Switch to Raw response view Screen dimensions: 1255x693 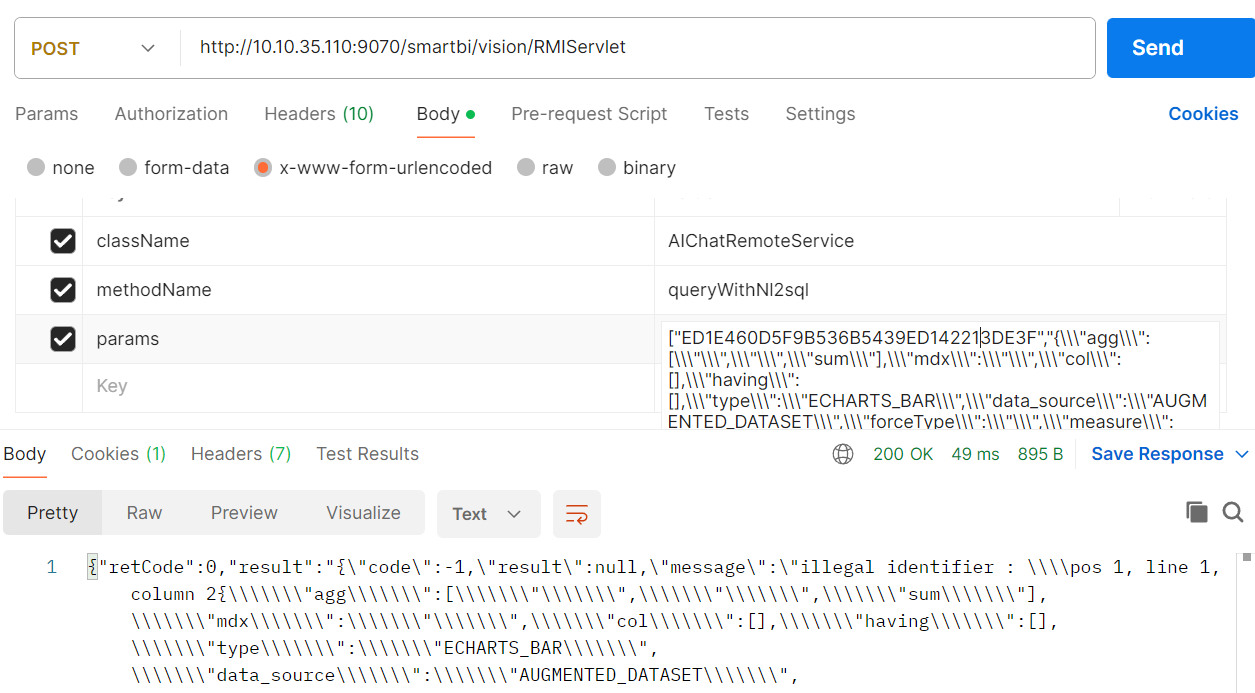pos(144,513)
